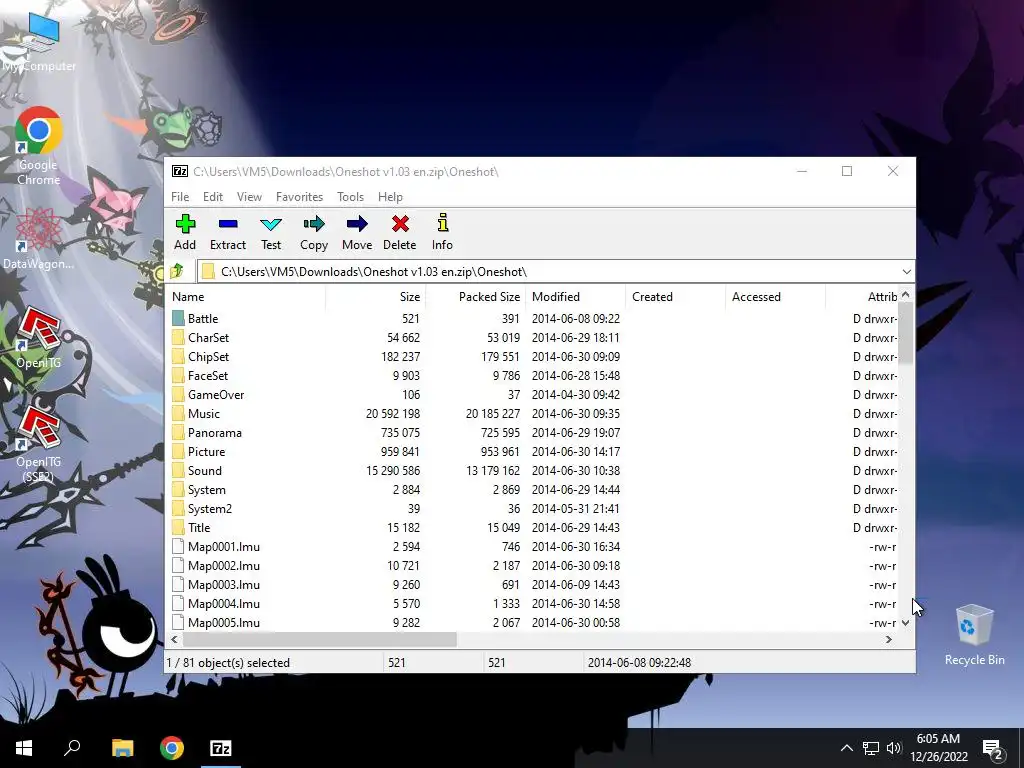
Task: Open the Edit menu
Action: pyautogui.click(x=212, y=197)
